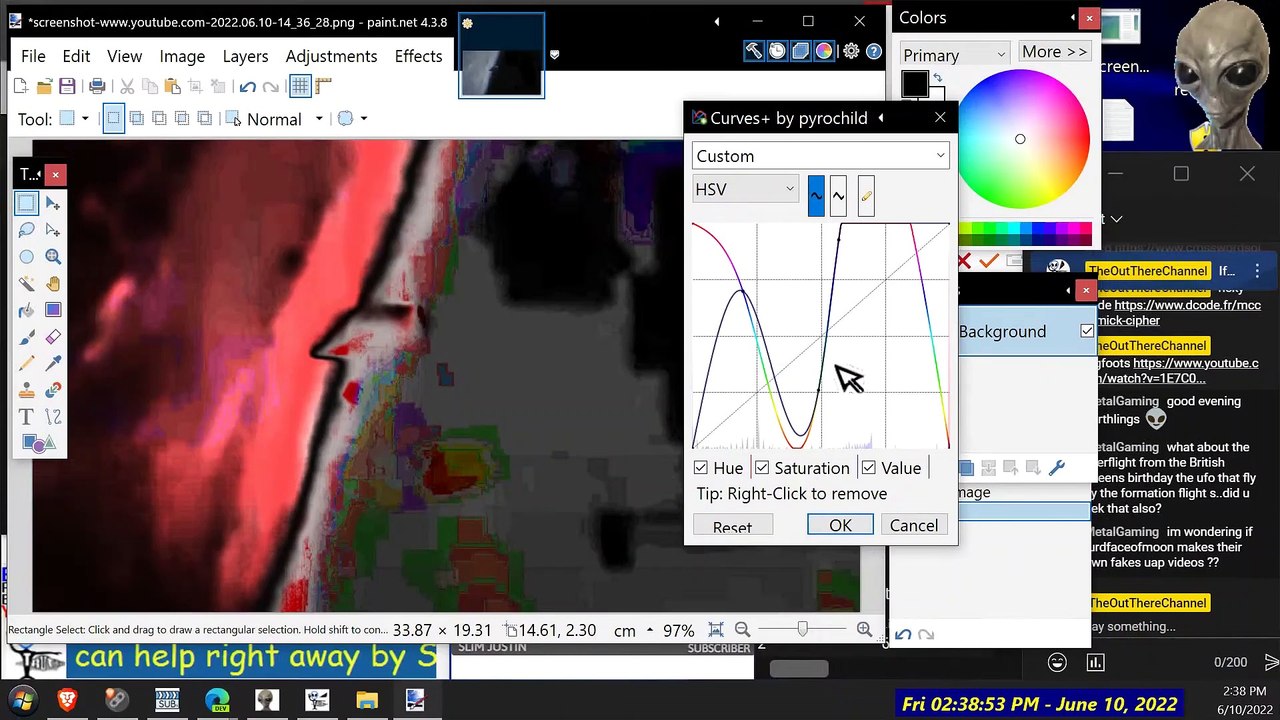This screenshot has height=720, width=1280.
Task: Click the Undo arrow in the toolbar
Action: tap(247, 87)
